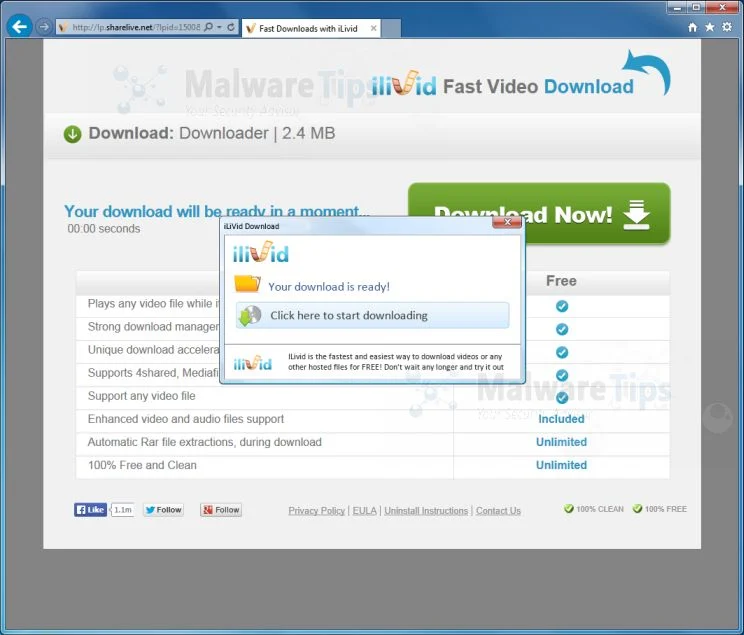744x635 pixels.
Task: Click the Twitter Follow button
Action: click(x=164, y=510)
